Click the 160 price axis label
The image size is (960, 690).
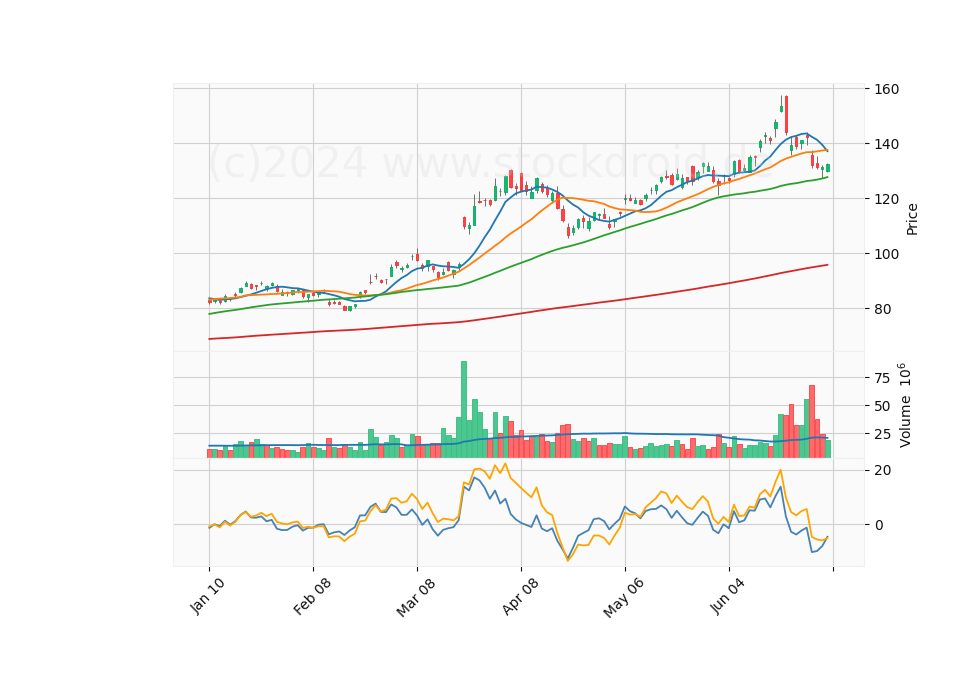[x=887, y=89]
